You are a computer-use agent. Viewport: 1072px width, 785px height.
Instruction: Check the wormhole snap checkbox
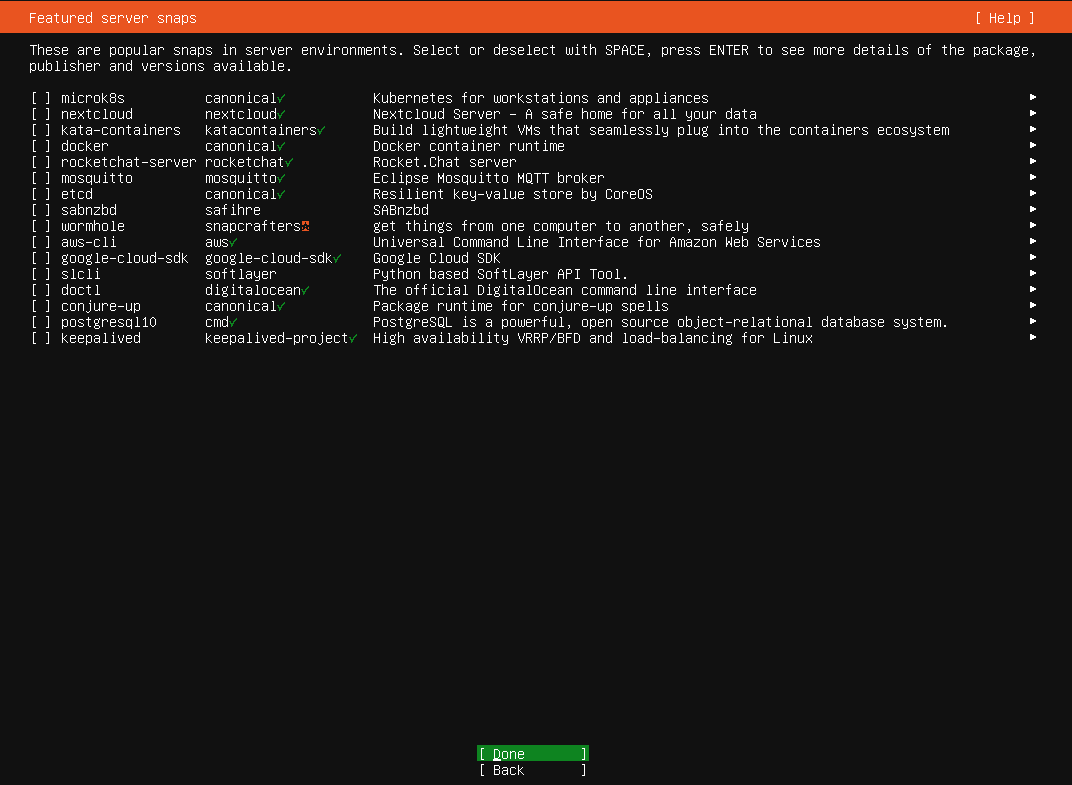pos(40,226)
